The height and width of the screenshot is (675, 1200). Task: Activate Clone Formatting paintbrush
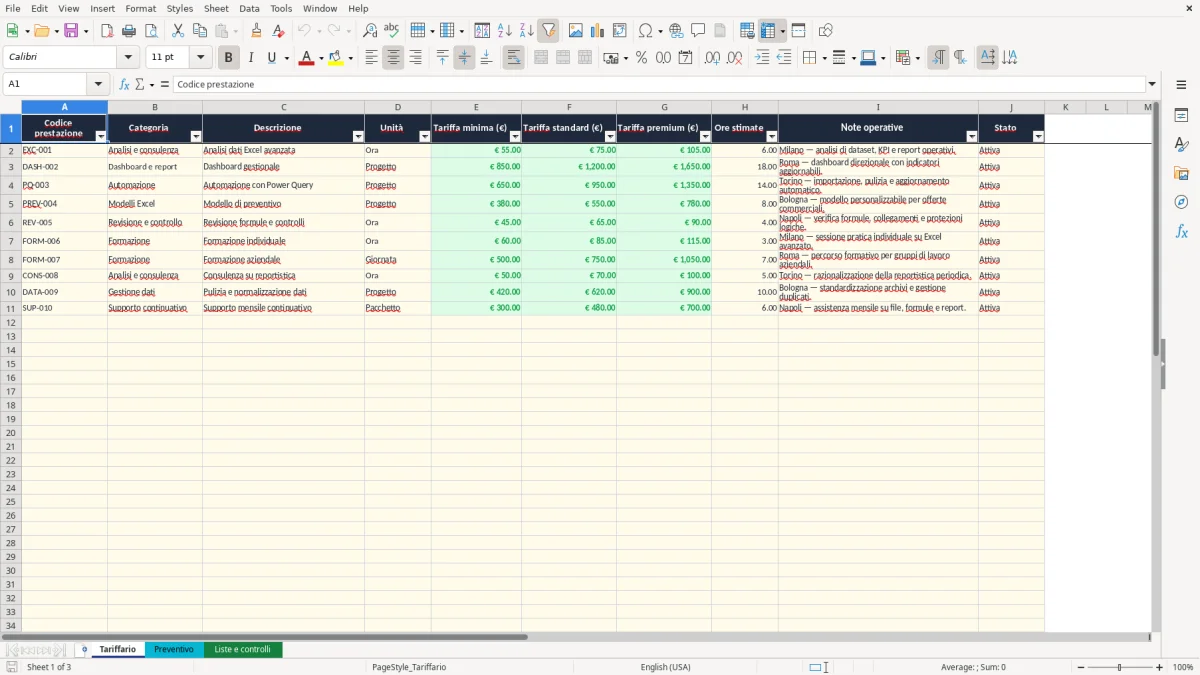257,31
